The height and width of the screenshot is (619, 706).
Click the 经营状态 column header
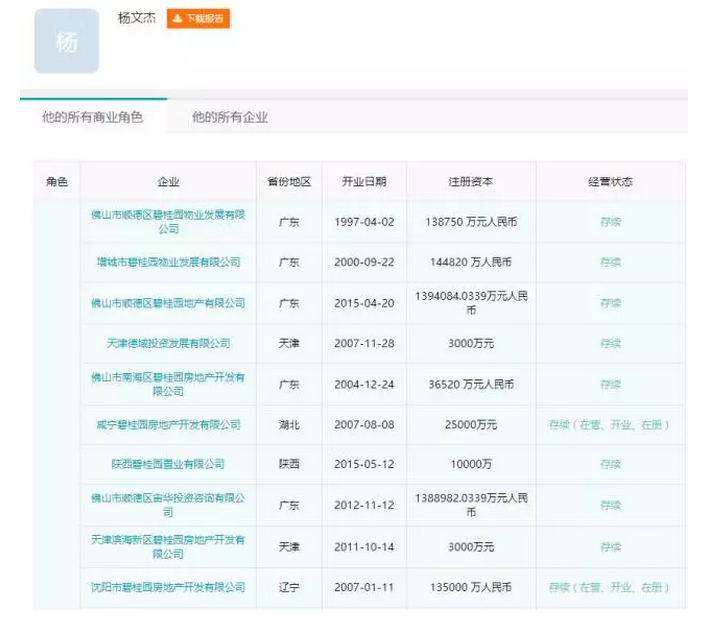click(610, 181)
